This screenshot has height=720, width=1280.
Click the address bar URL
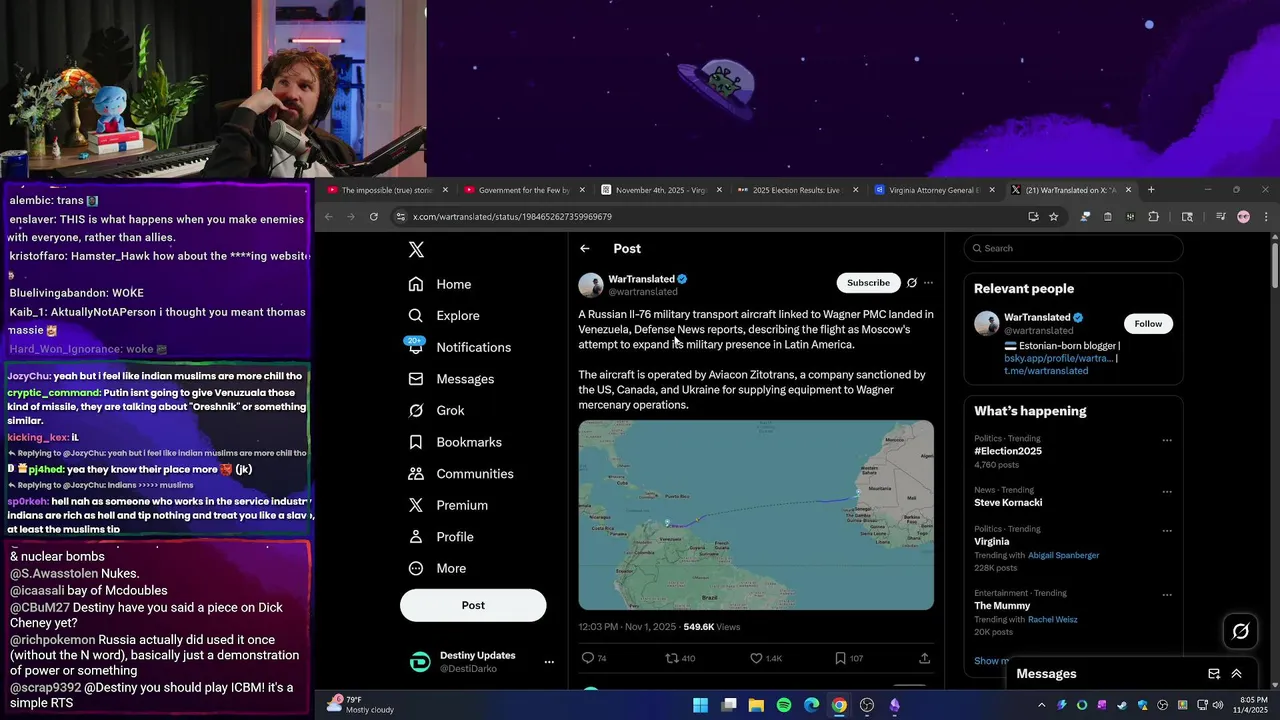coord(513,217)
